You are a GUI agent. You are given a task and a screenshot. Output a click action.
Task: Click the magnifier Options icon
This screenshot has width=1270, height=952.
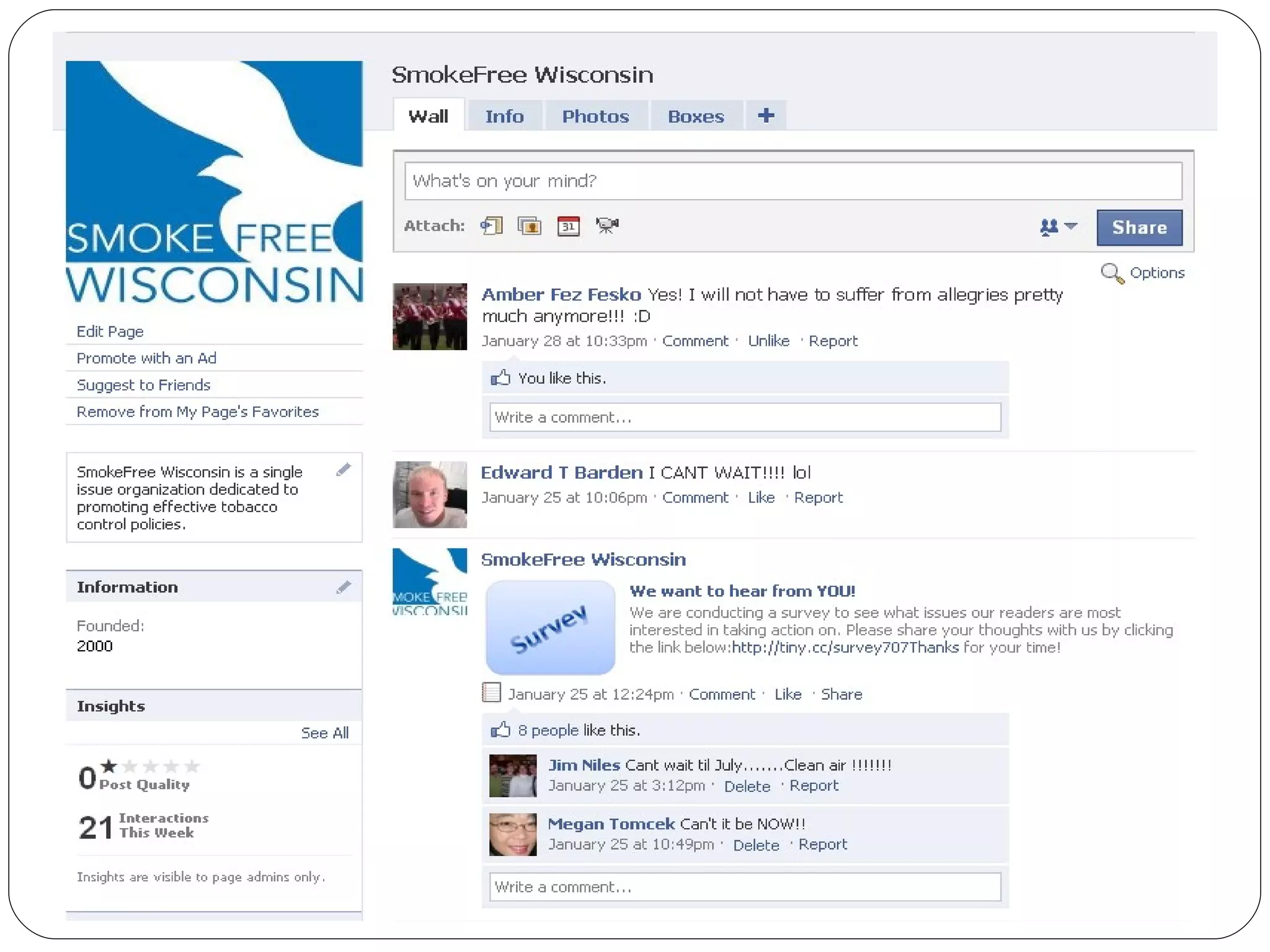pyautogui.click(x=1111, y=273)
